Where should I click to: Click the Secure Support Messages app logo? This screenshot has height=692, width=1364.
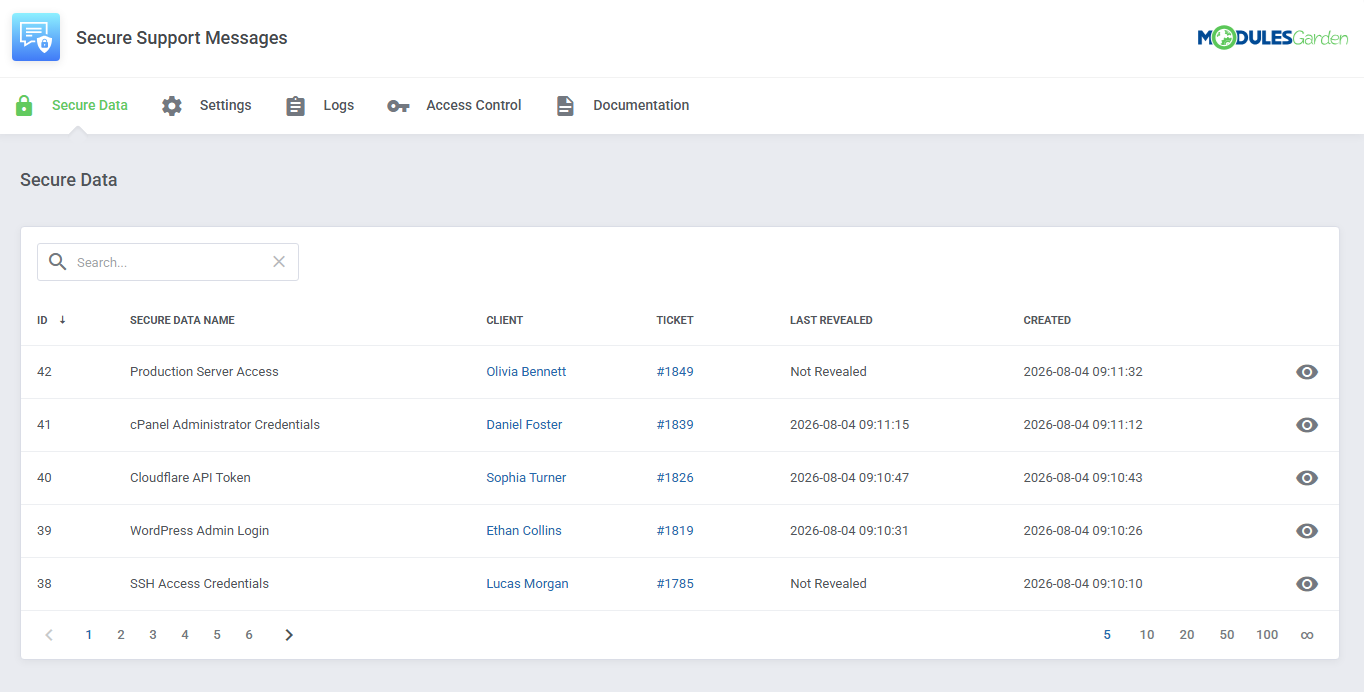tap(36, 38)
